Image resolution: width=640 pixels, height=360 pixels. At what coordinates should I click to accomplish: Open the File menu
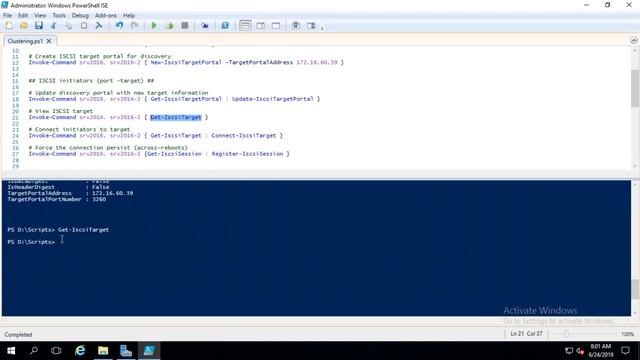coord(7,16)
